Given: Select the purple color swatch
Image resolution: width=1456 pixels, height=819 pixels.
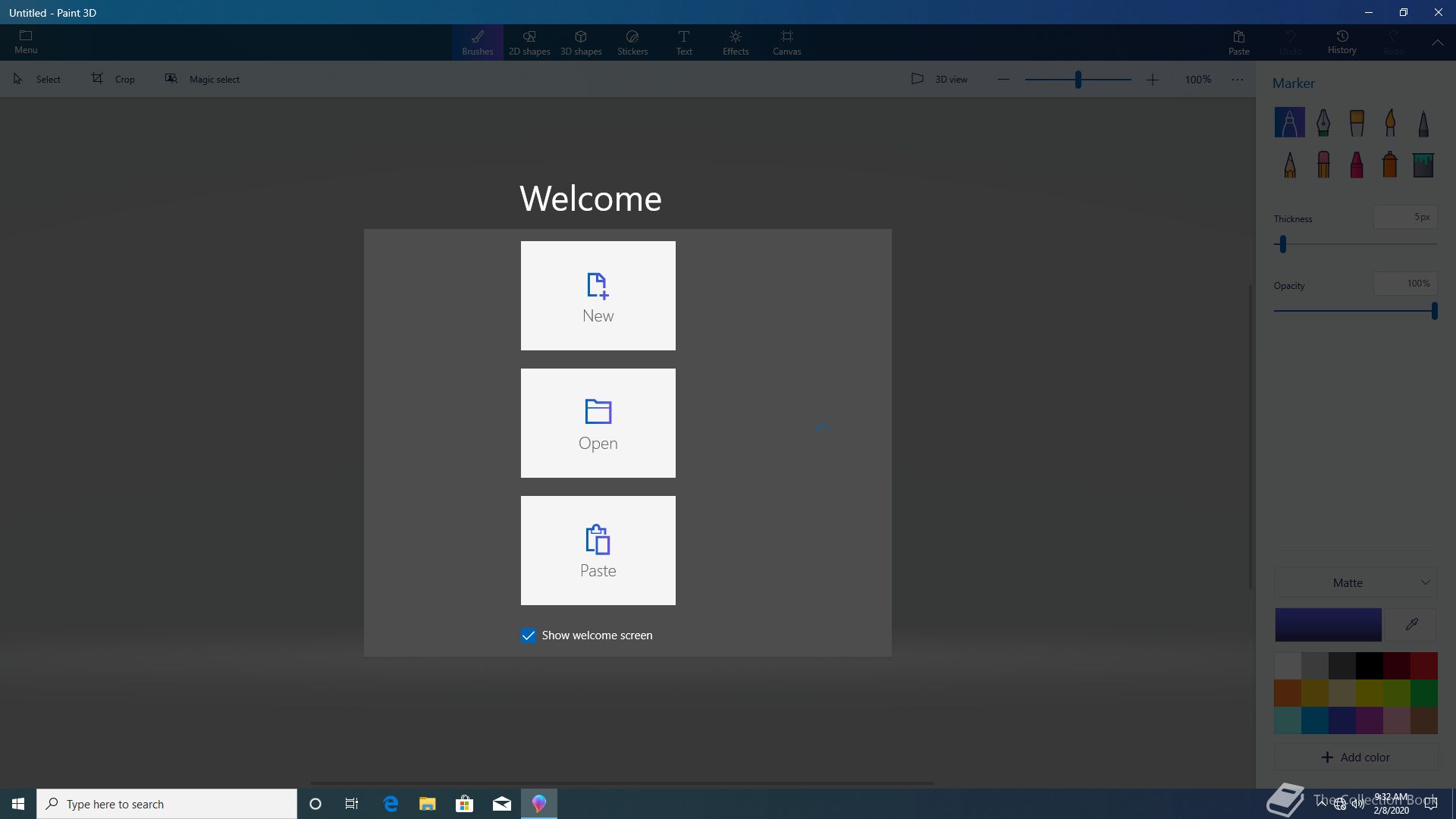Looking at the screenshot, I should [x=1370, y=720].
